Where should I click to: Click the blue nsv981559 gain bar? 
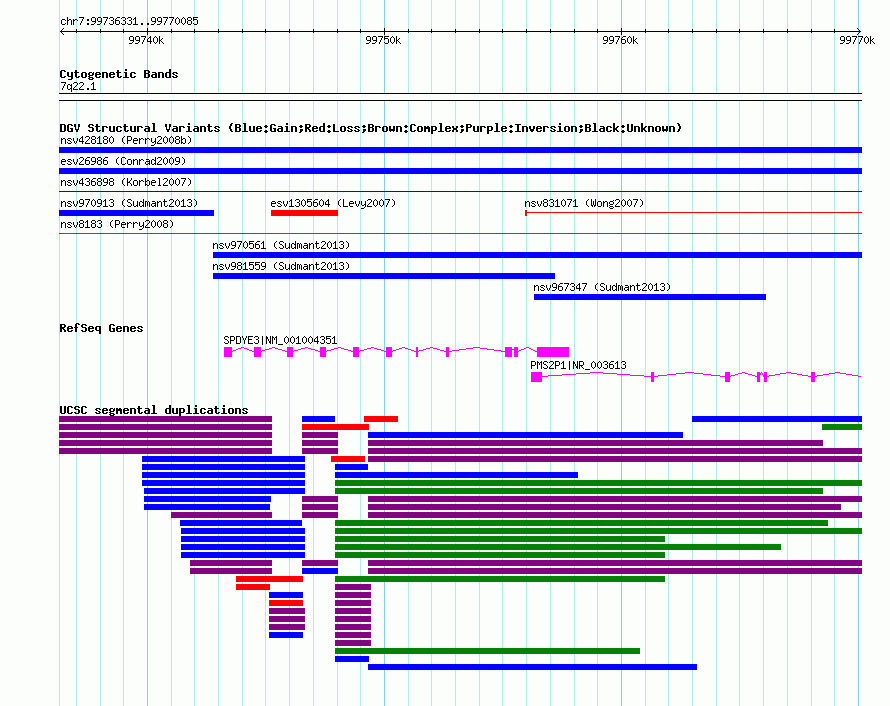(384, 276)
